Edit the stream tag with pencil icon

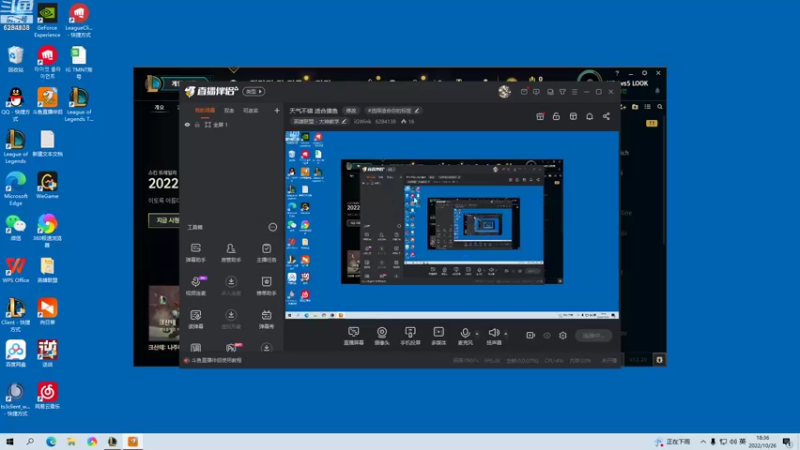click(x=417, y=110)
